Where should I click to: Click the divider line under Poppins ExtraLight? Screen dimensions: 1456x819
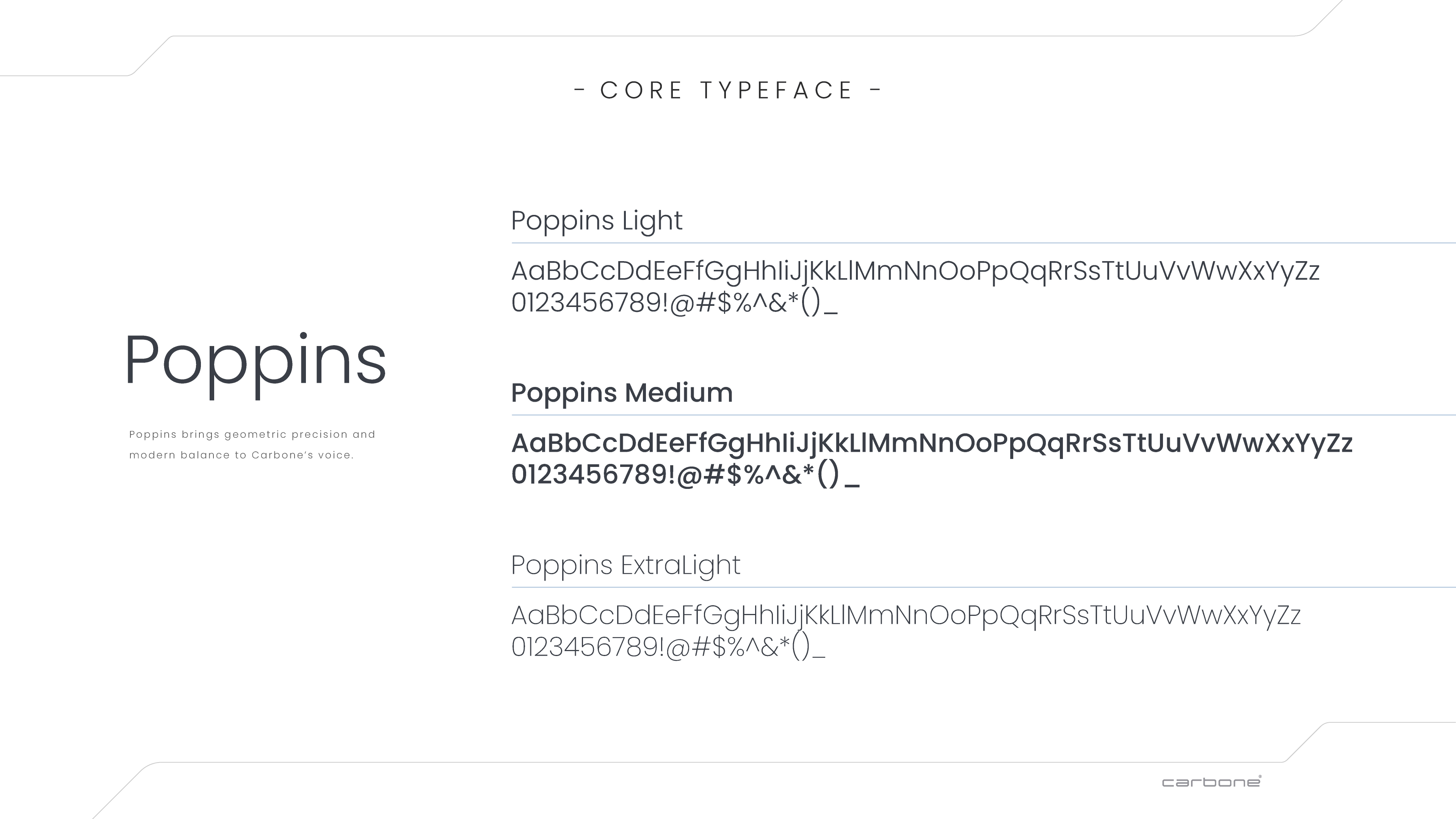983,587
